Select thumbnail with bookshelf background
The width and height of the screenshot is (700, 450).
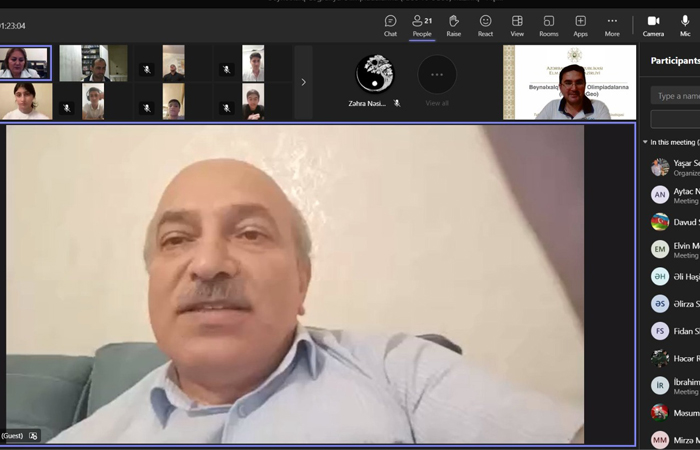click(x=93, y=63)
